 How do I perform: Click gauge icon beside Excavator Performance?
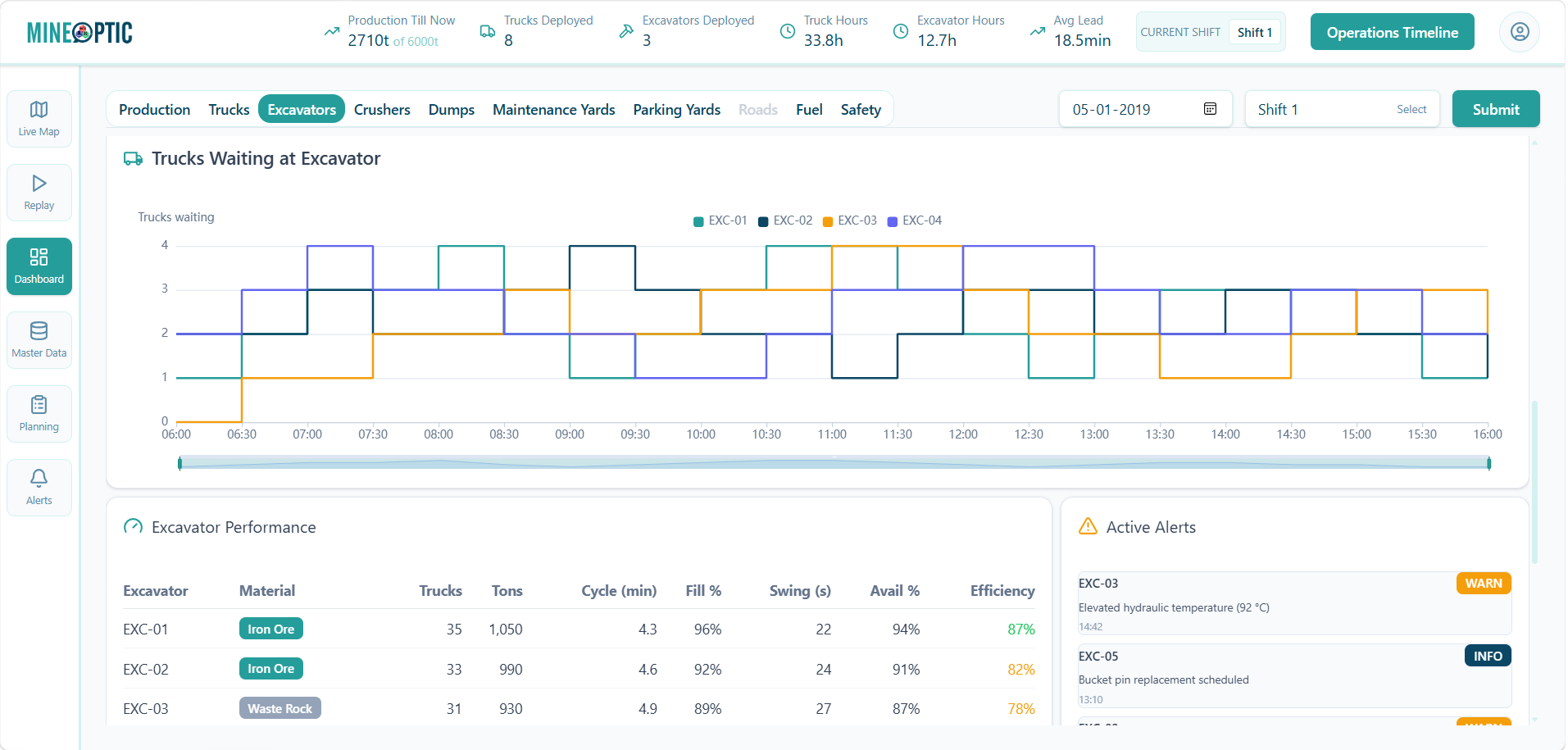[x=133, y=526]
